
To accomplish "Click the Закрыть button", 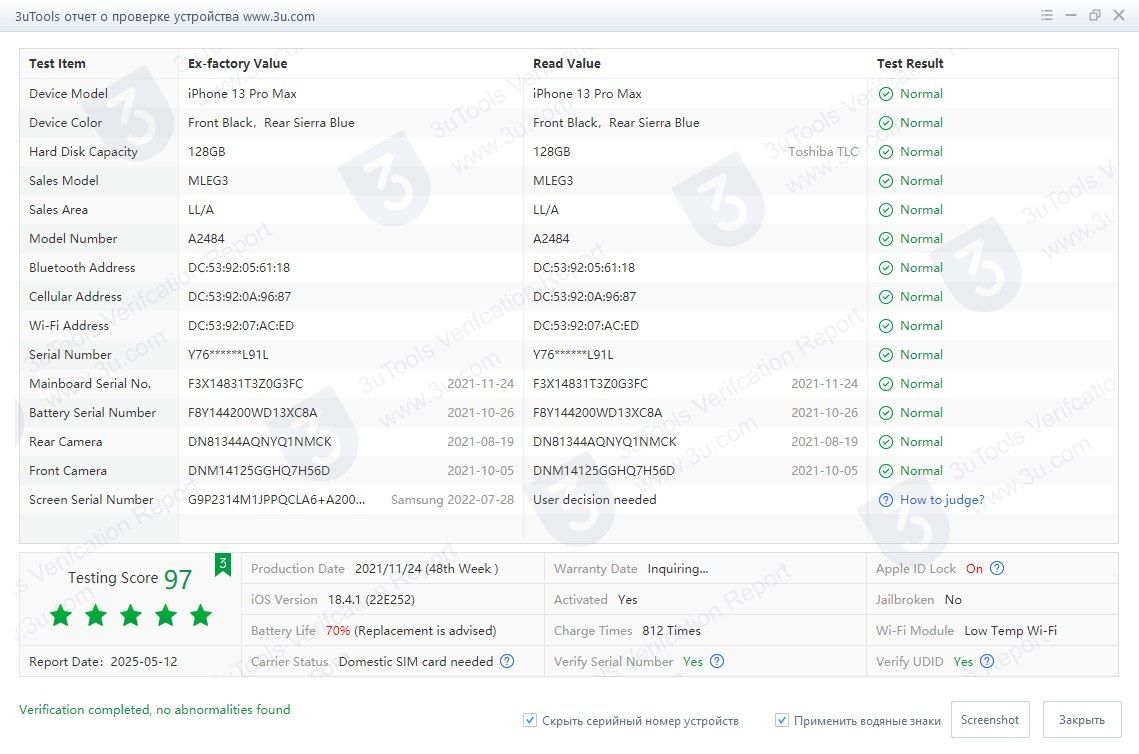I will pyautogui.click(x=1082, y=720).
